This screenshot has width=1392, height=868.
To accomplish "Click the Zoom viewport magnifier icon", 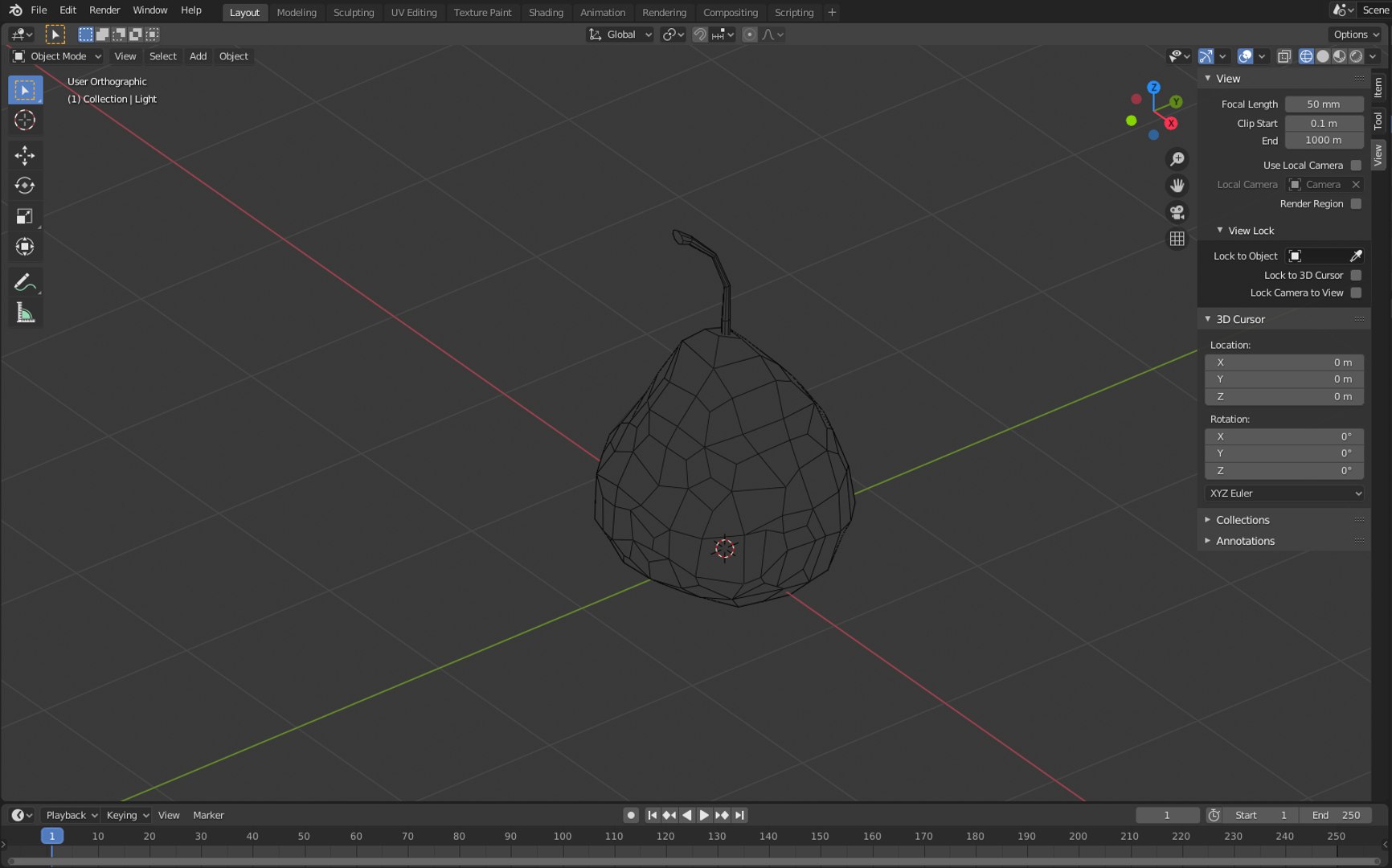I will point(1177,159).
